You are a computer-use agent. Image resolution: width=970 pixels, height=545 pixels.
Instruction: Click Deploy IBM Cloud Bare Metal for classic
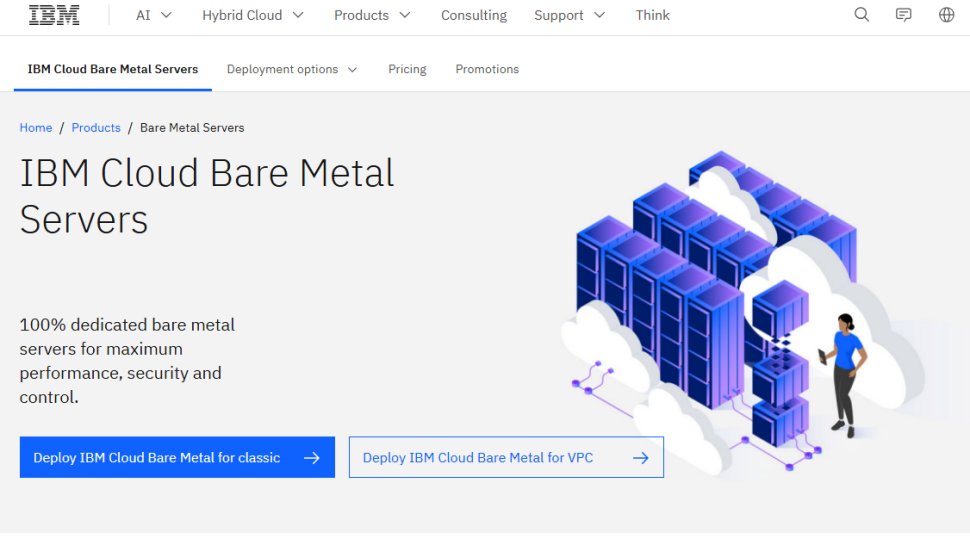tap(177, 457)
